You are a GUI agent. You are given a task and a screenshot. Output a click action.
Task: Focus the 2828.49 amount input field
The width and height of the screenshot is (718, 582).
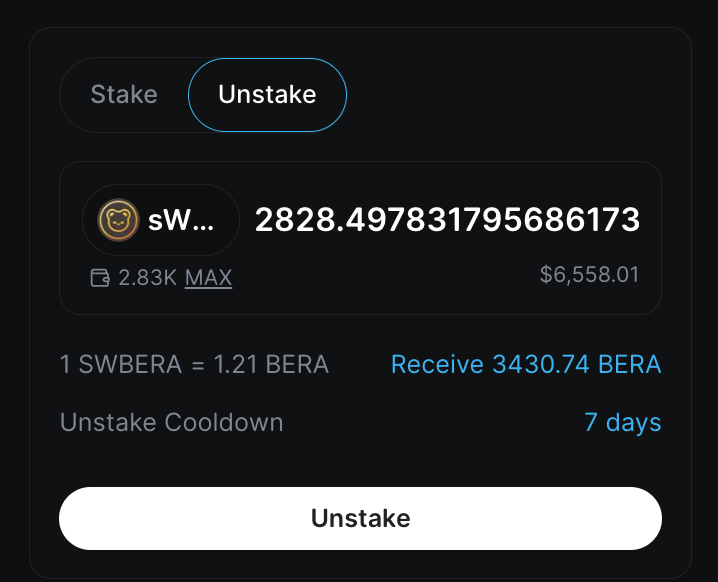pyautogui.click(x=447, y=220)
